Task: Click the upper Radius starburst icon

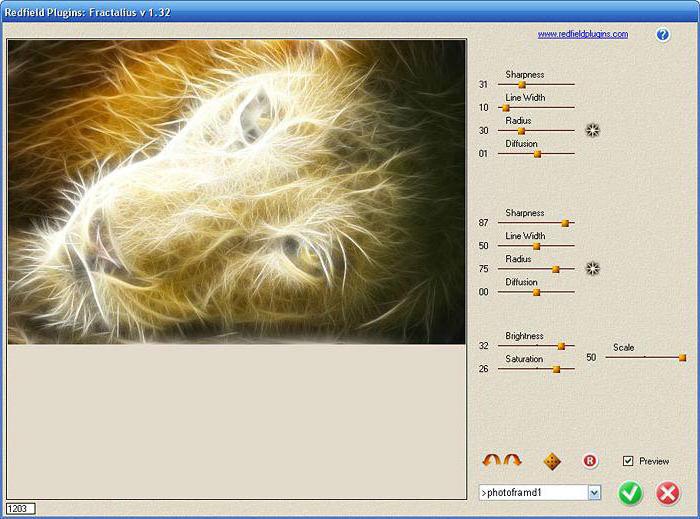Action: [592, 131]
